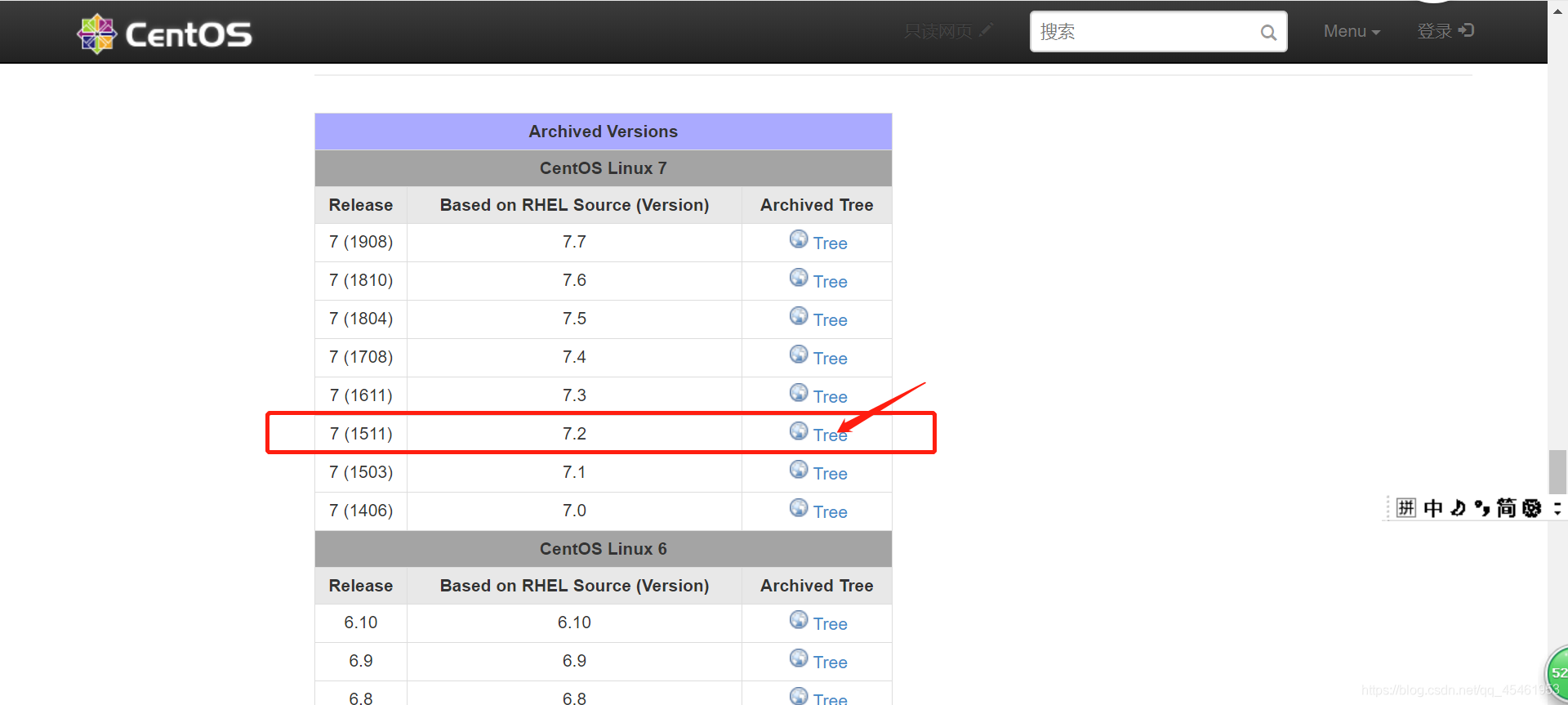Image resolution: width=1568 pixels, height=705 pixels.
Task: Click the CentOS logo in the header
Action: (164, 33)
